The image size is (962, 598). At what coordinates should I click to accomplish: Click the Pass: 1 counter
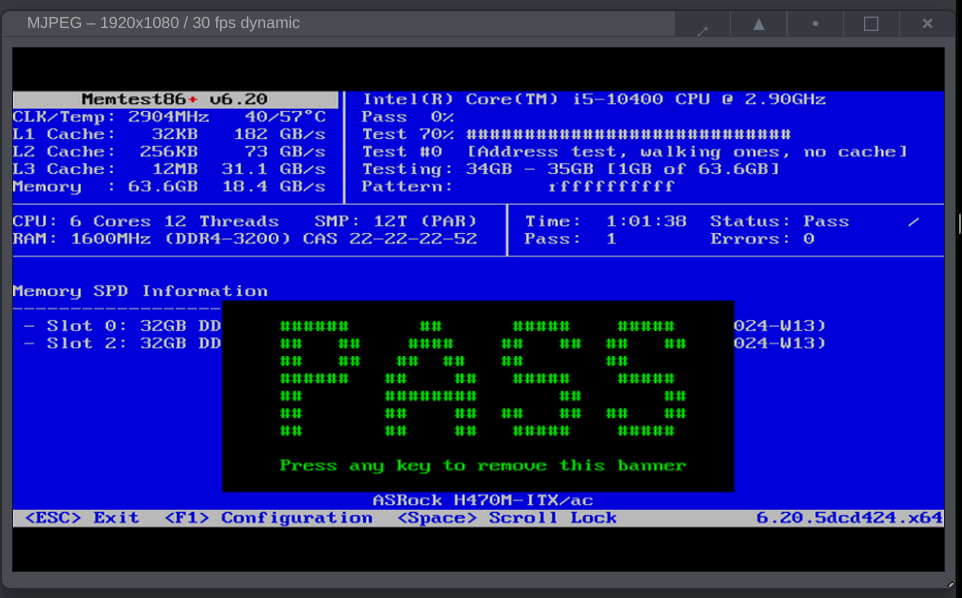[x=571, y=239]
